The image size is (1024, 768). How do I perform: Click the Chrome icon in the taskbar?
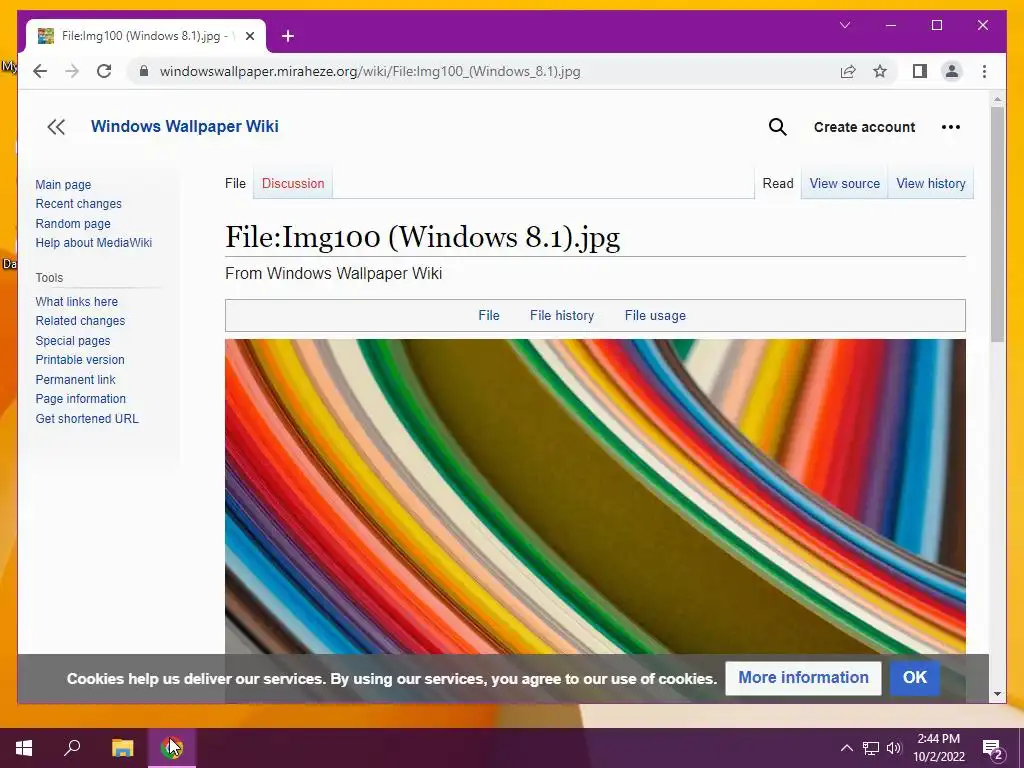point(172,748)
